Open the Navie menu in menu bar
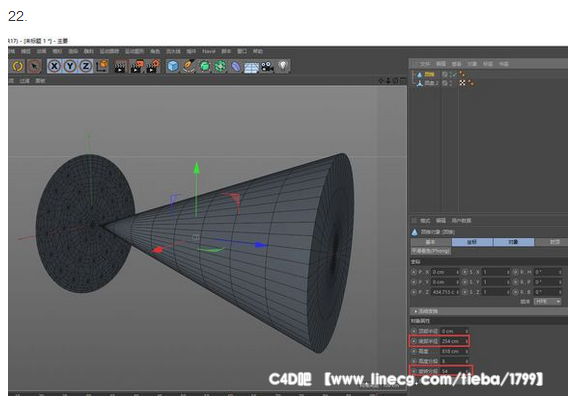Viewport: 569px width, 396px height. [x=209, y=52]
